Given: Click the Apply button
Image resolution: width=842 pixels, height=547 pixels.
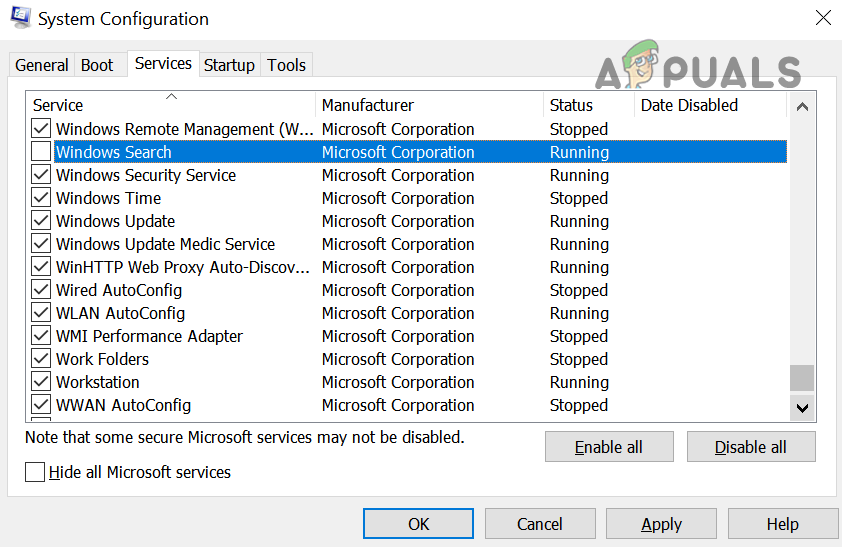Looking at the screenshot, I should tap(661, 524).
